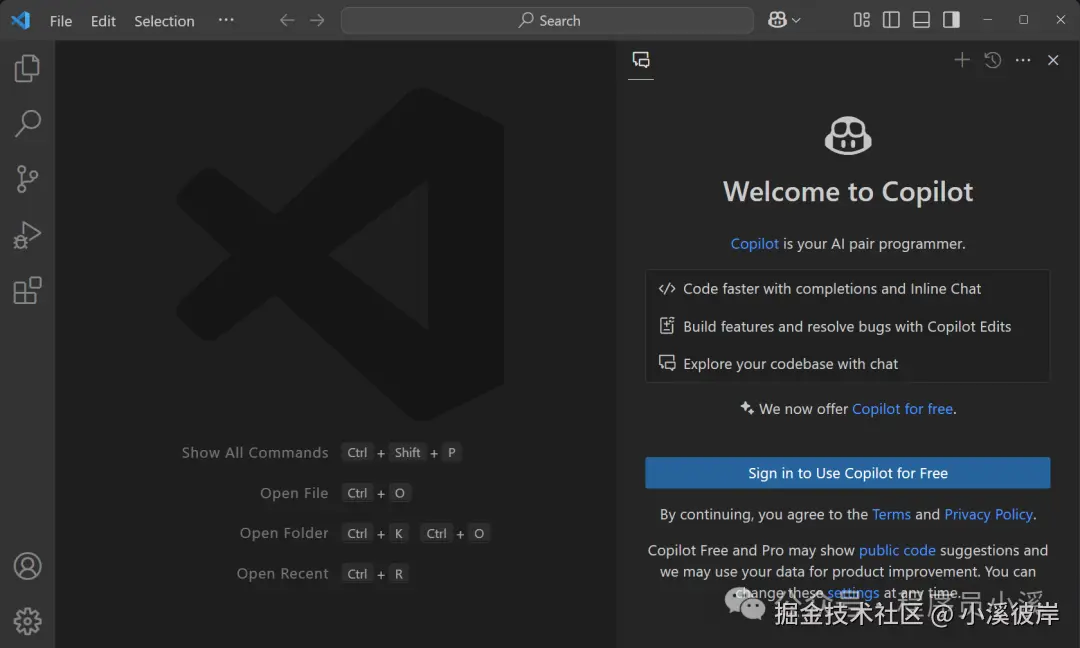This screenshot has width=1080, height=648.
Task: Click the large Copilot logo
Action: (848, 135)
